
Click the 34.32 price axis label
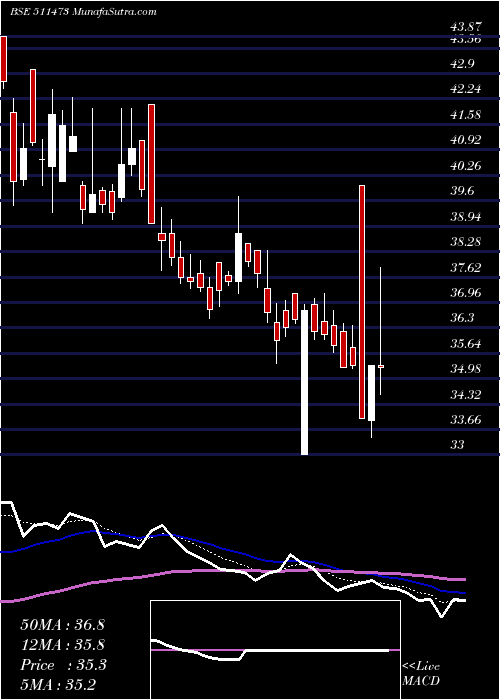[467, 394]
